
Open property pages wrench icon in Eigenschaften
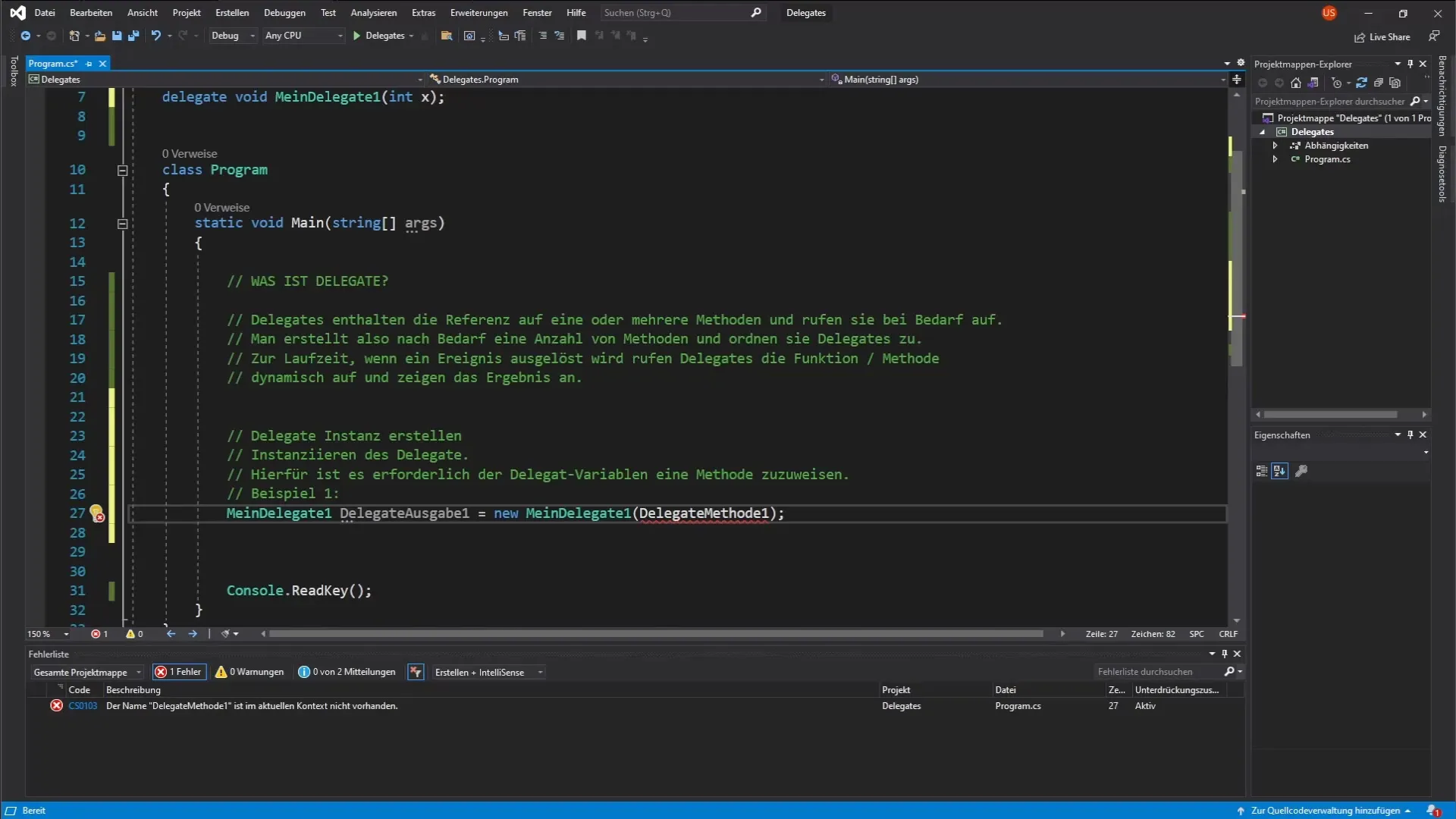1301,471
